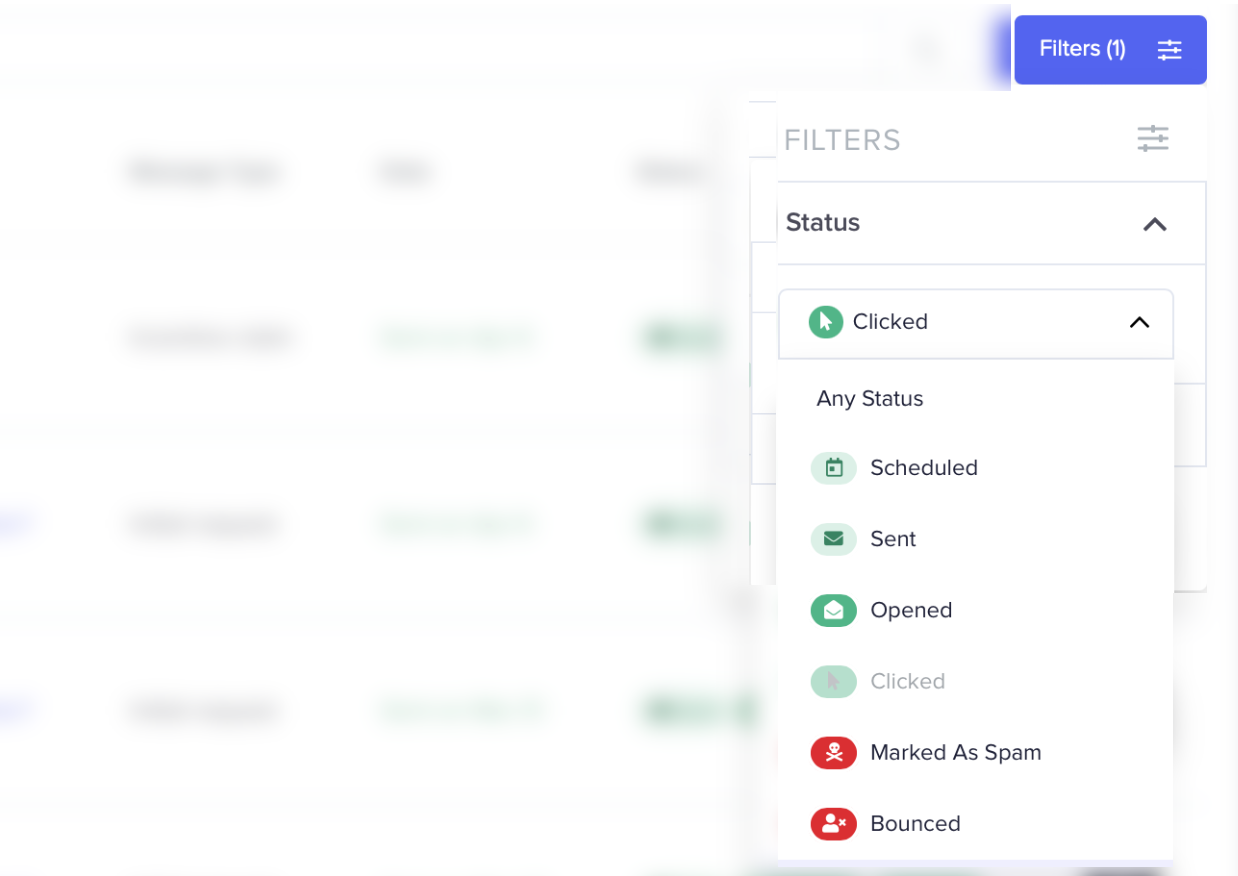1238x876 pixels.
Task: Click the green cursor icon in the selected field
Action: pos(825,322)
